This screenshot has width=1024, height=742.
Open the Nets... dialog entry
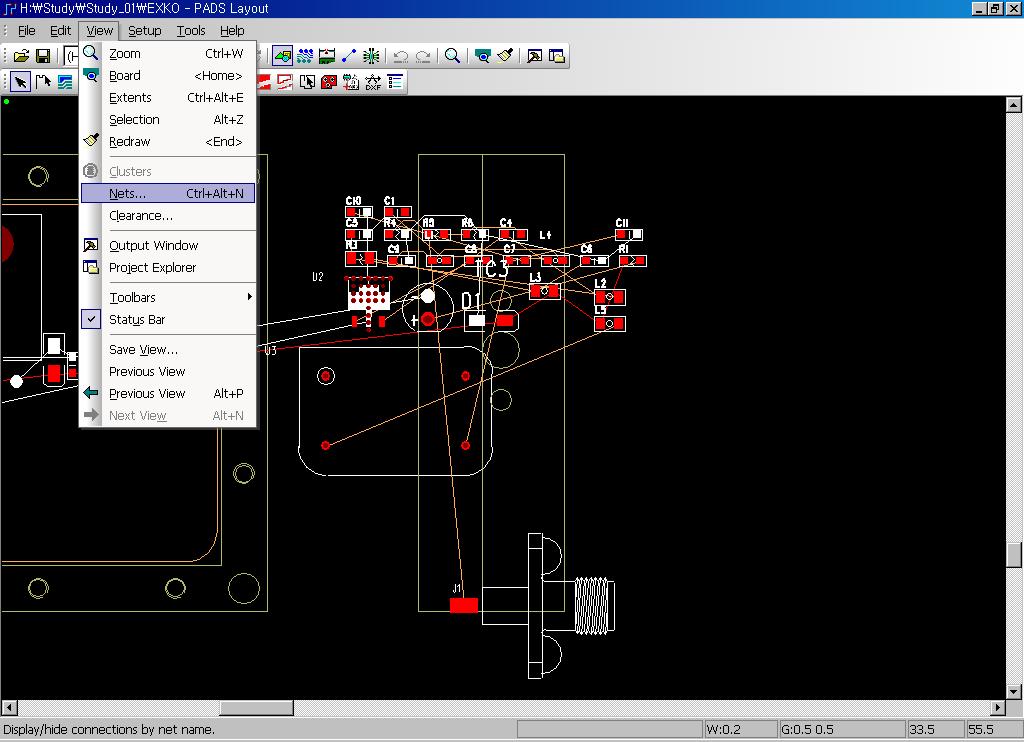[x=168, y=193]
